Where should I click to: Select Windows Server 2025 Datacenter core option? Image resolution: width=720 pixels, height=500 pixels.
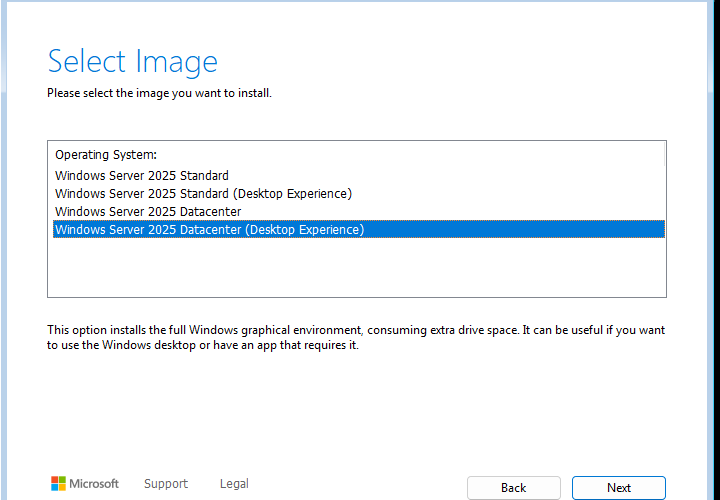pos(148,211)
